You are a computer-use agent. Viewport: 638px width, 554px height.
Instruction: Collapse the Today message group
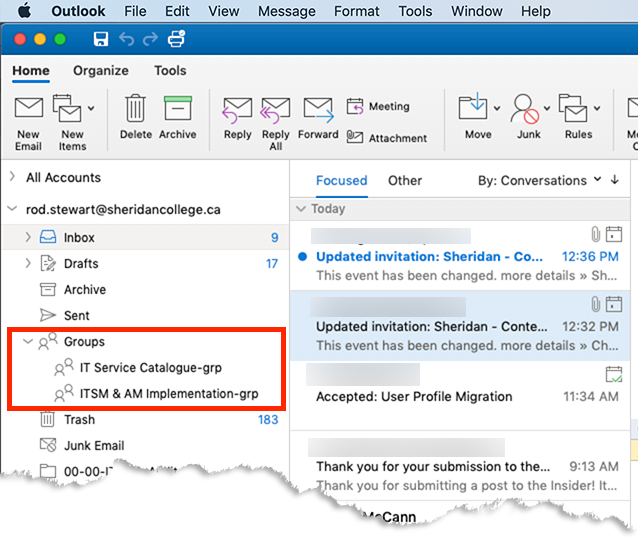tap(301, 209)
